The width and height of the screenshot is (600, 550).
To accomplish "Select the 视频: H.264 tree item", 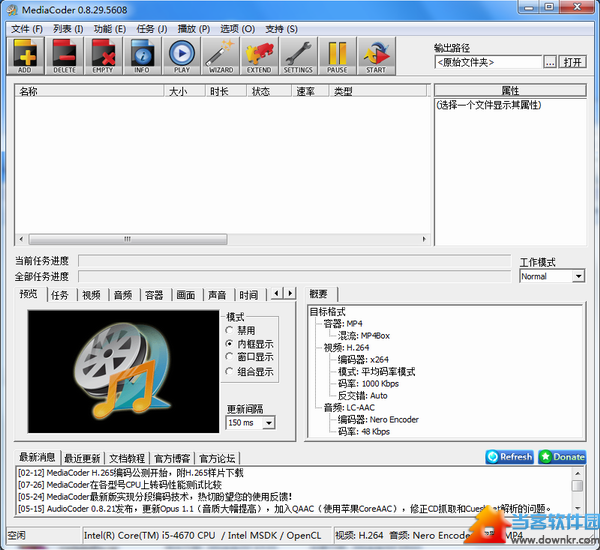I will tap(346, 348).
